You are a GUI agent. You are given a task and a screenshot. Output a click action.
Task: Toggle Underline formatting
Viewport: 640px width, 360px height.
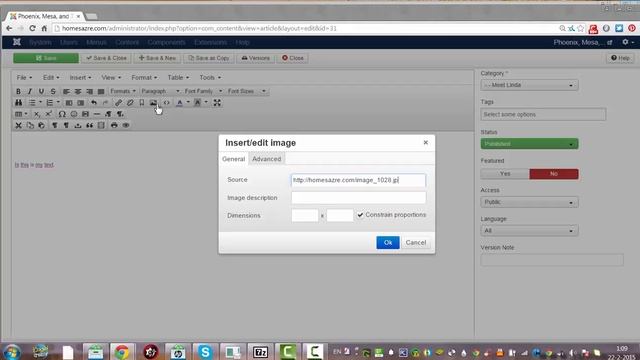point(41,91)
